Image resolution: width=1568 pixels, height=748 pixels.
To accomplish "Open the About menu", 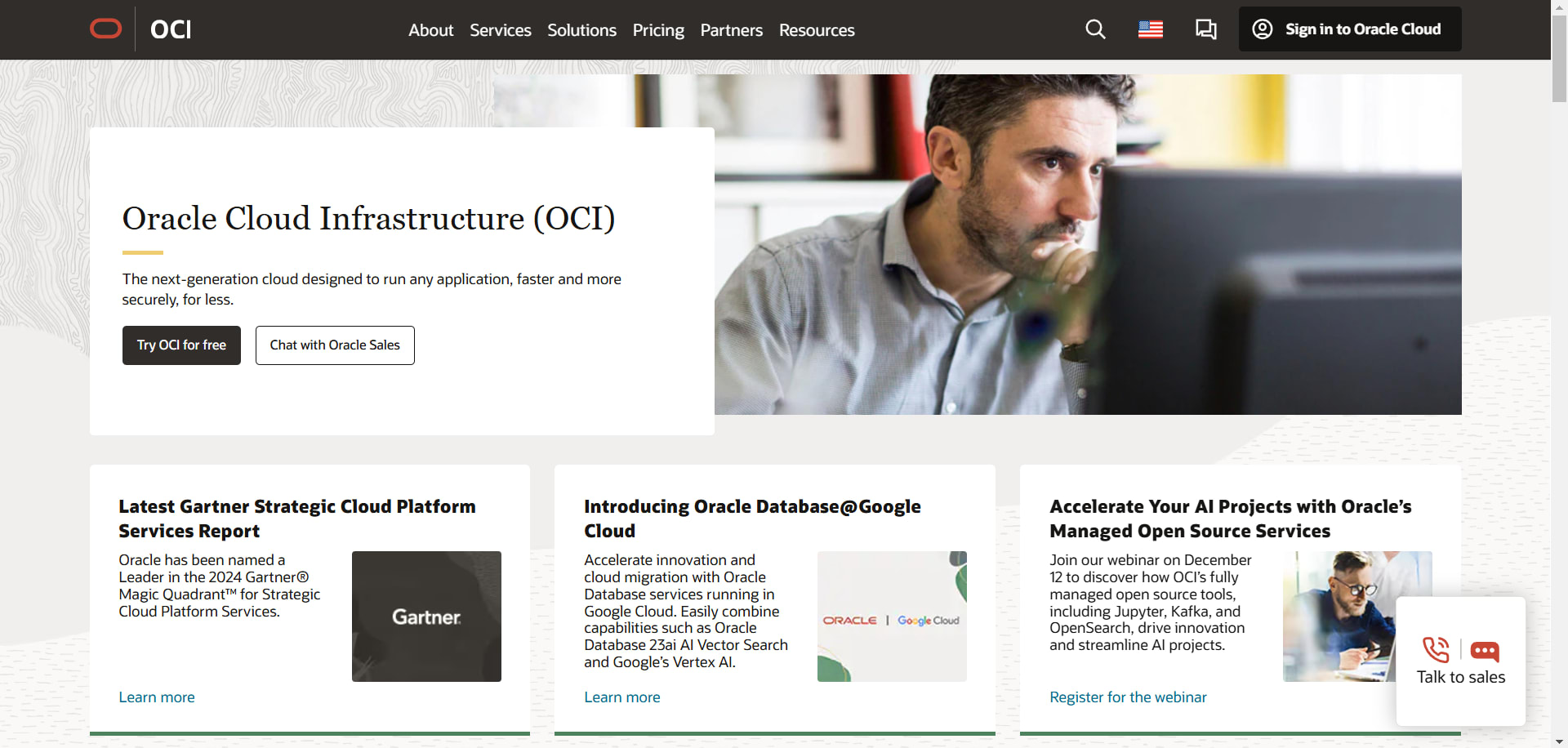I will pyautogui.click(x=431, y=30).
